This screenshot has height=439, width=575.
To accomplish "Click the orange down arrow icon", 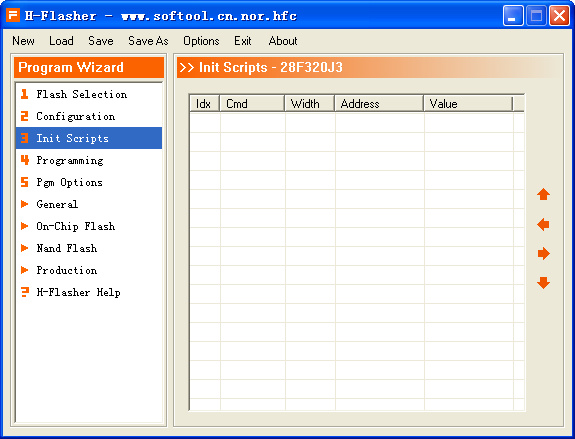I will 543,283.
